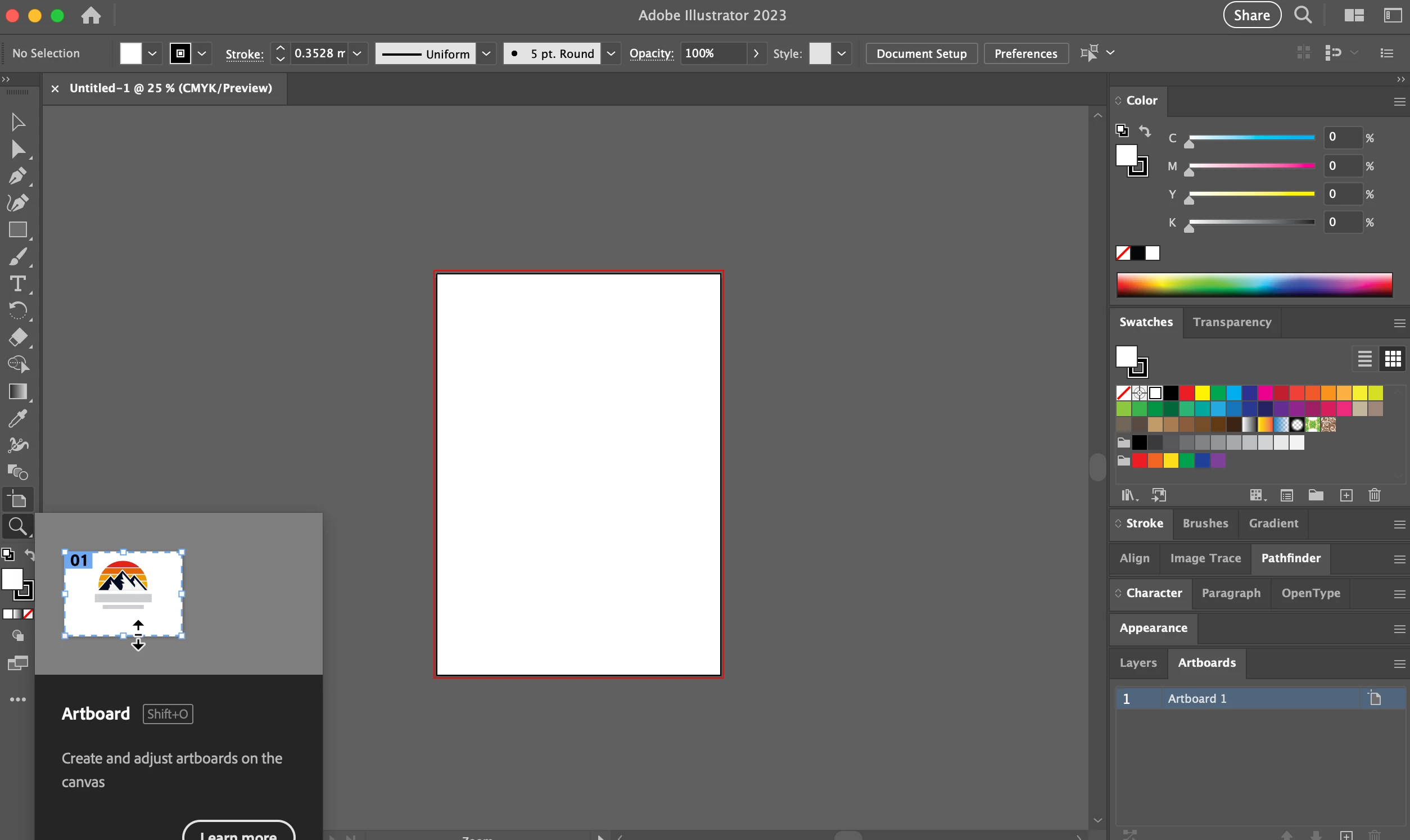Open the Transparency tab
1410x840 pixels.
pos(1232,322)
